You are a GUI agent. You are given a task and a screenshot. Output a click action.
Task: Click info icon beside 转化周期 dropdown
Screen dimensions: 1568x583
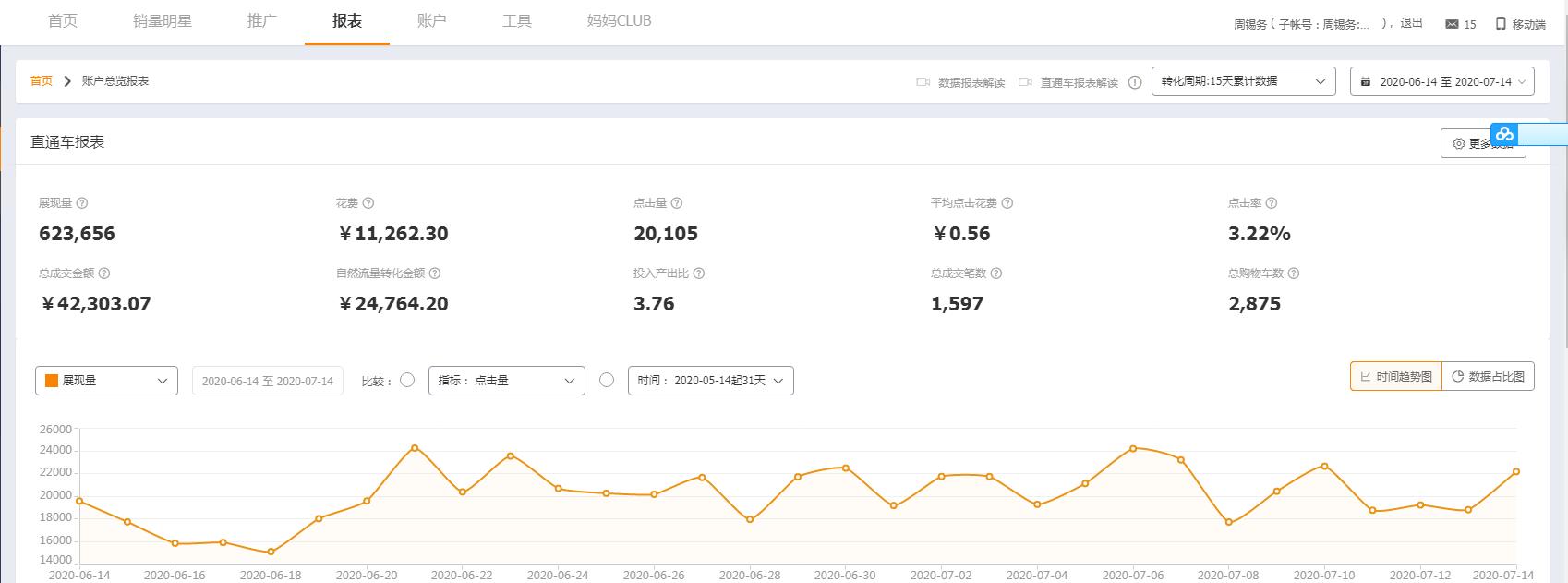(x=1135, y=82)
